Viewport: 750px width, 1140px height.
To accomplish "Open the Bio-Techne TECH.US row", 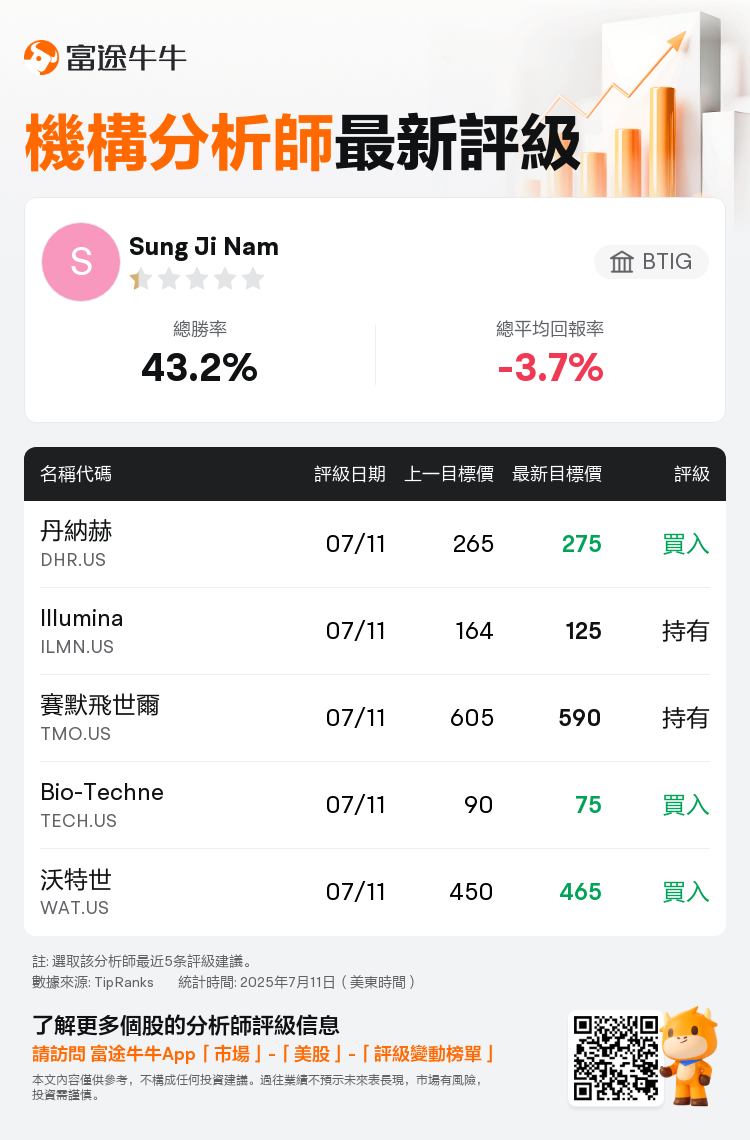I will 375,805.
